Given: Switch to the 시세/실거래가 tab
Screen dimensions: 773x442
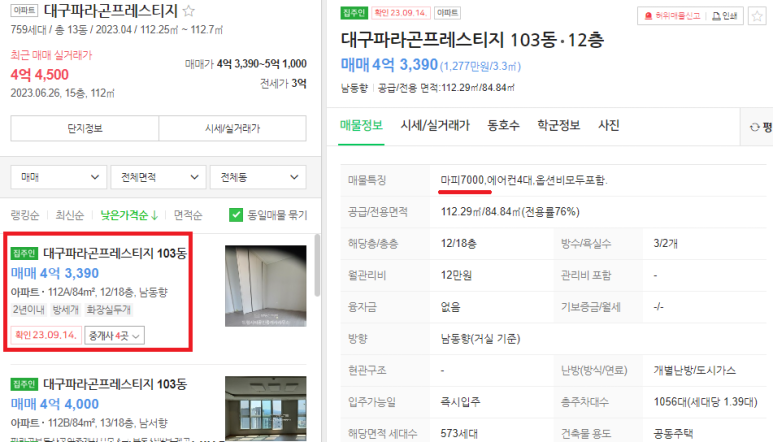Looking at the screenshot, I should [x=435, y=125].
